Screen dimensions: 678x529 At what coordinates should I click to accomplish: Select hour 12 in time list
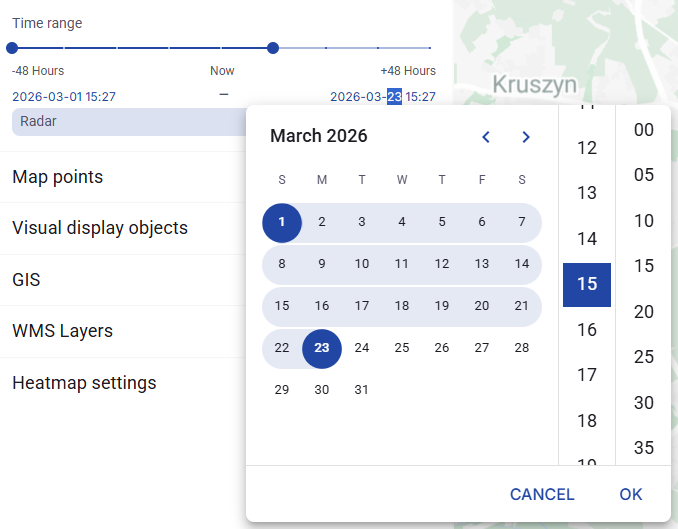point(587,148)
